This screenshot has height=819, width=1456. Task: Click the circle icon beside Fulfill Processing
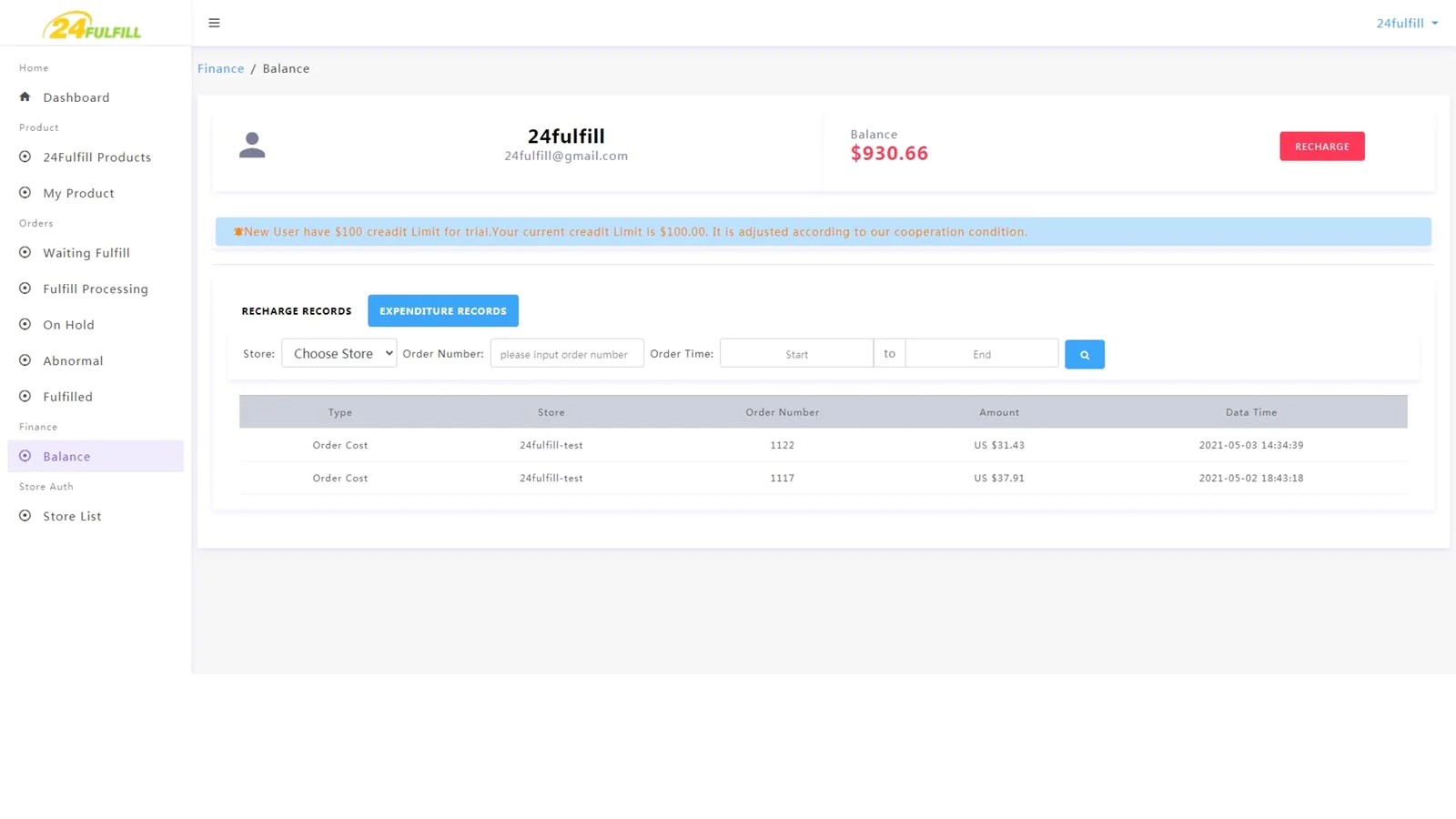click(x=25, y=288)
